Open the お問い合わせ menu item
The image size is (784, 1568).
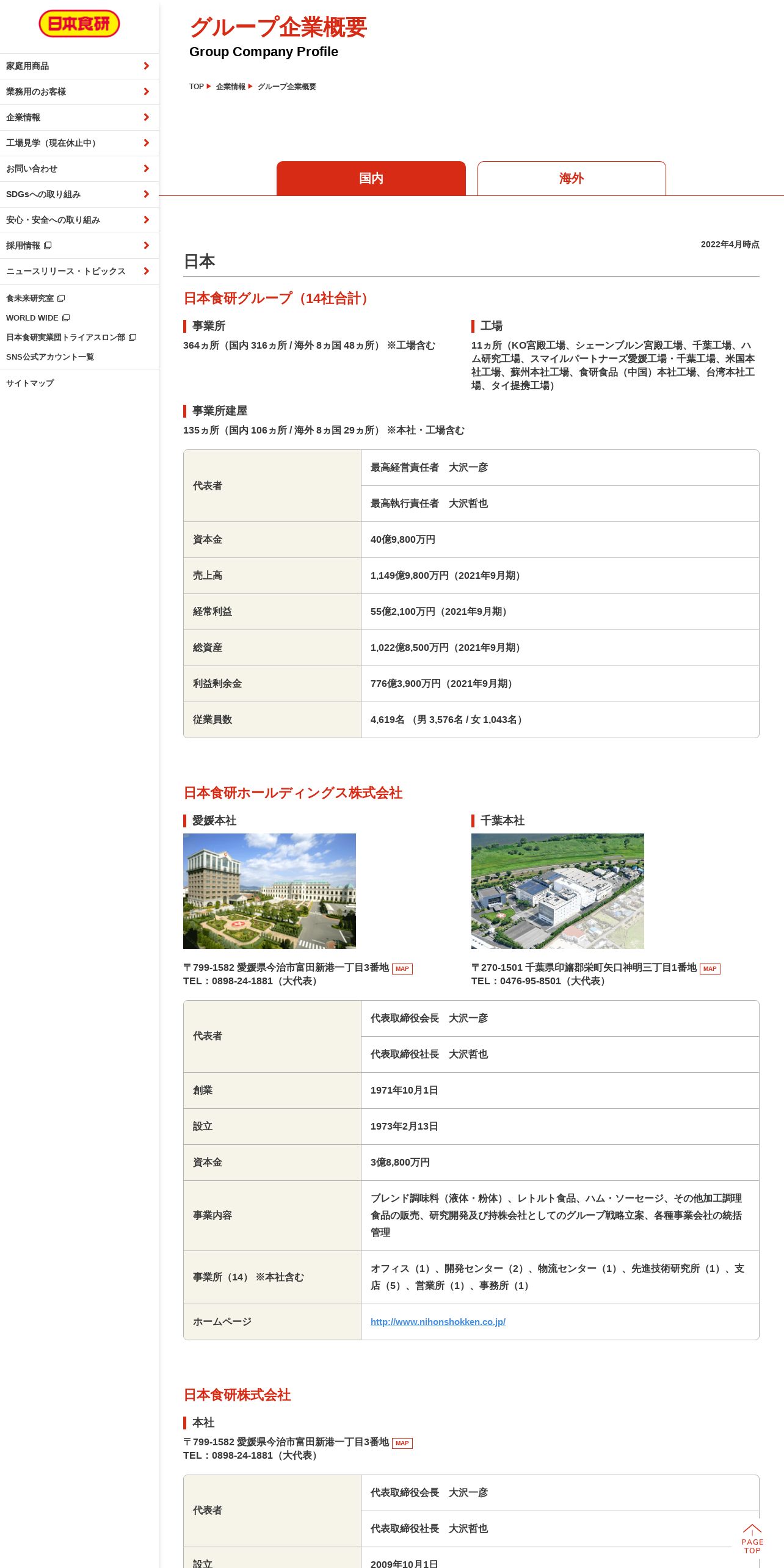point(79,169)
